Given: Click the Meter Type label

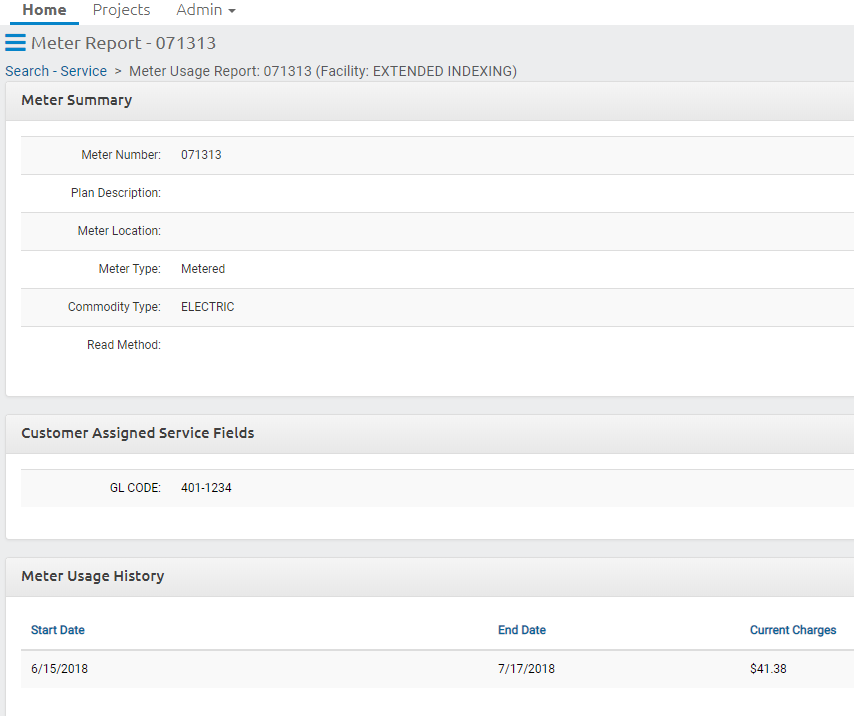Looking at the screenshot, I should point(129,269).
